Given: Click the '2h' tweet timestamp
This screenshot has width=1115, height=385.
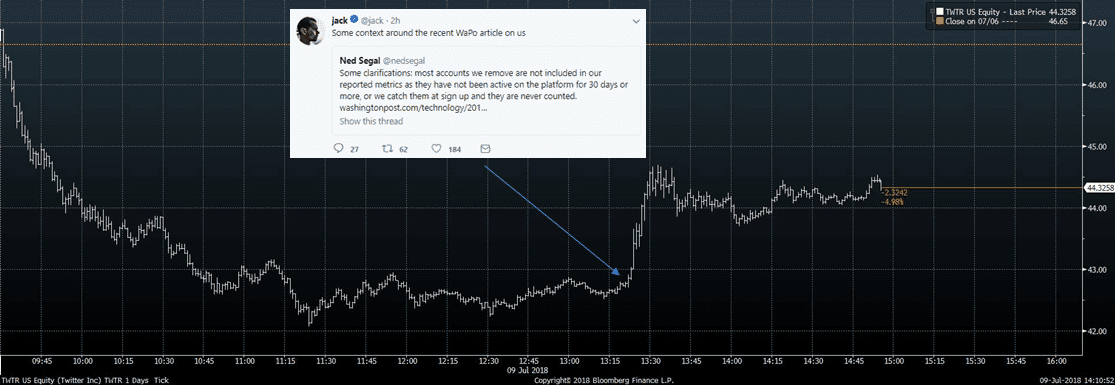Looking at the screenshot, I should 395,20.
